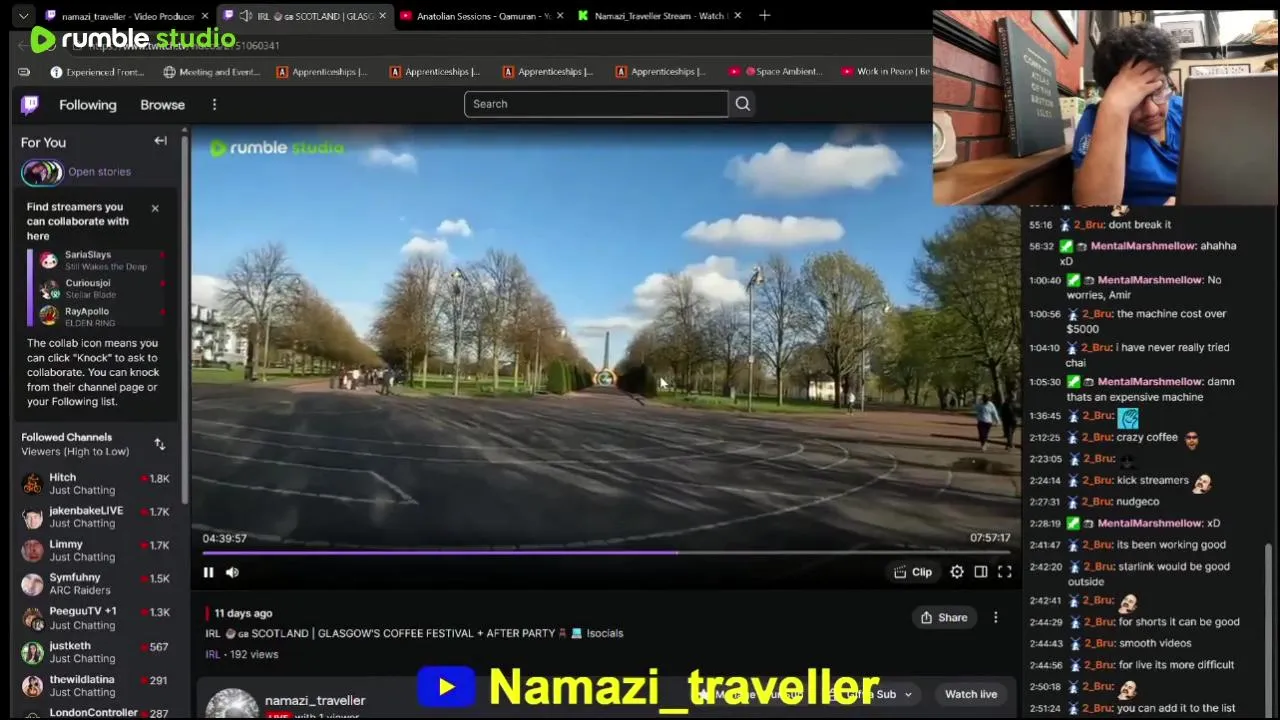Click the magnifier search button

742,104
